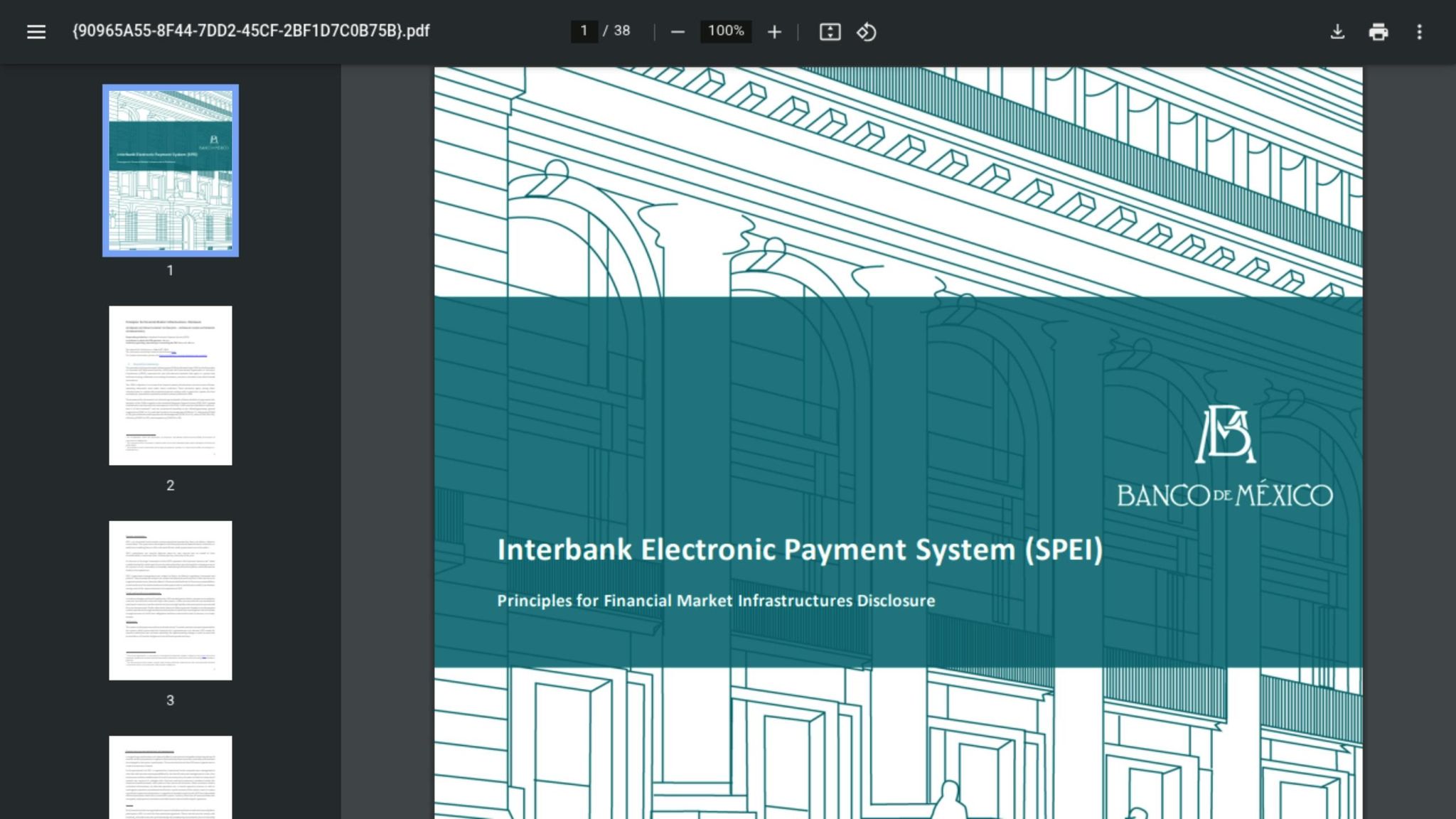This screenshot has height=819, width=1456.
Task: Download the PDF file
Action: pos(1337,31)
